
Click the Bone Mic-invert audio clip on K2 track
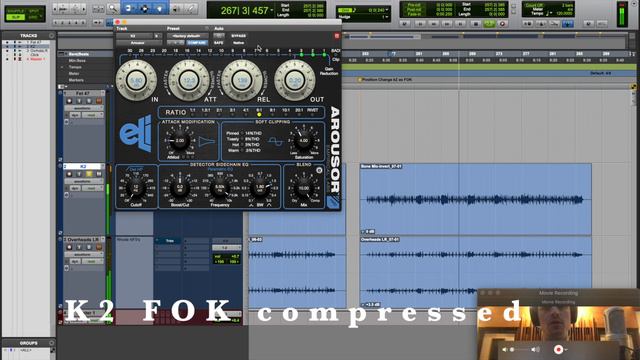476,199
